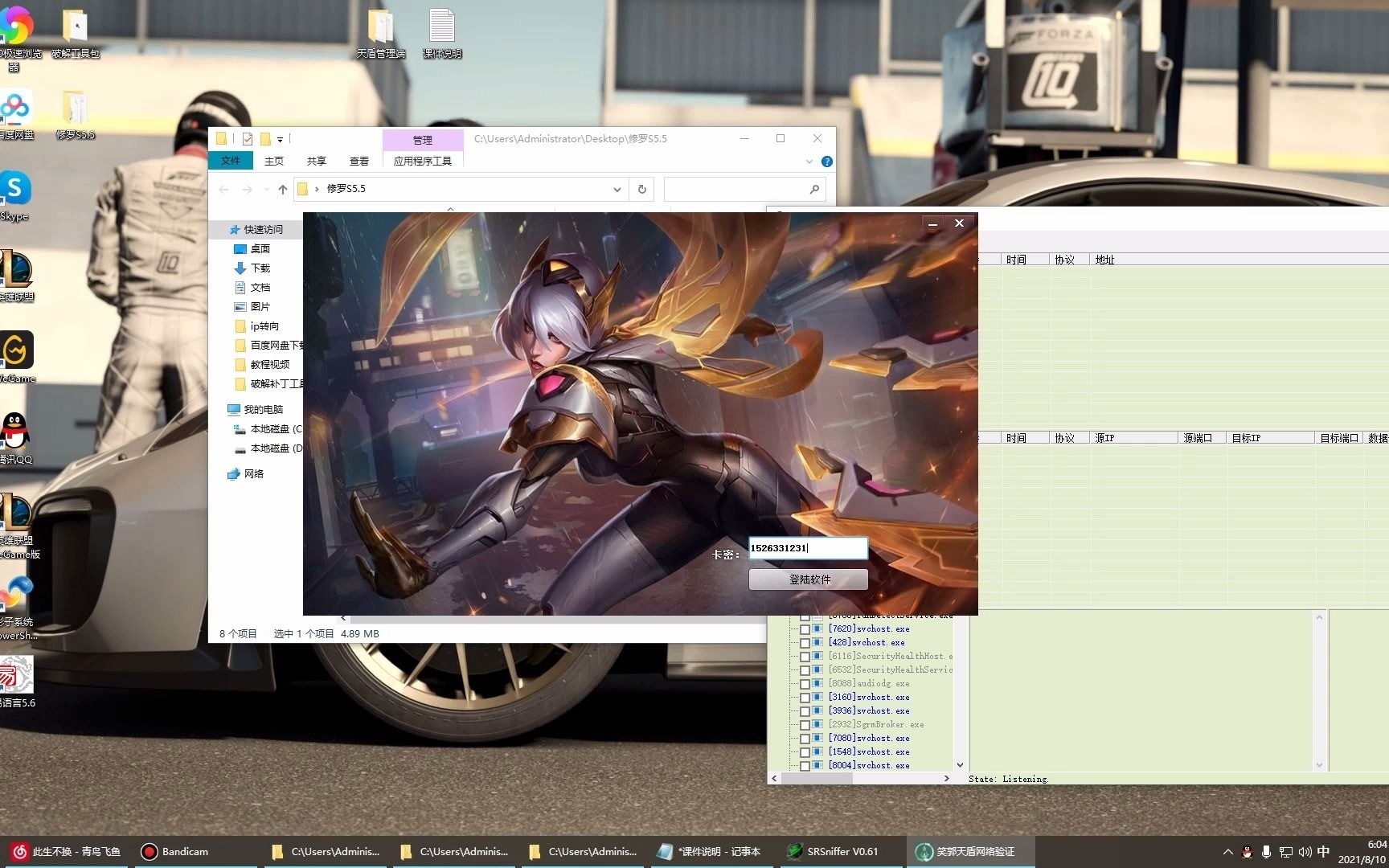
Task: Open the 课件说明 text file icon
Action: pos(442,34)
